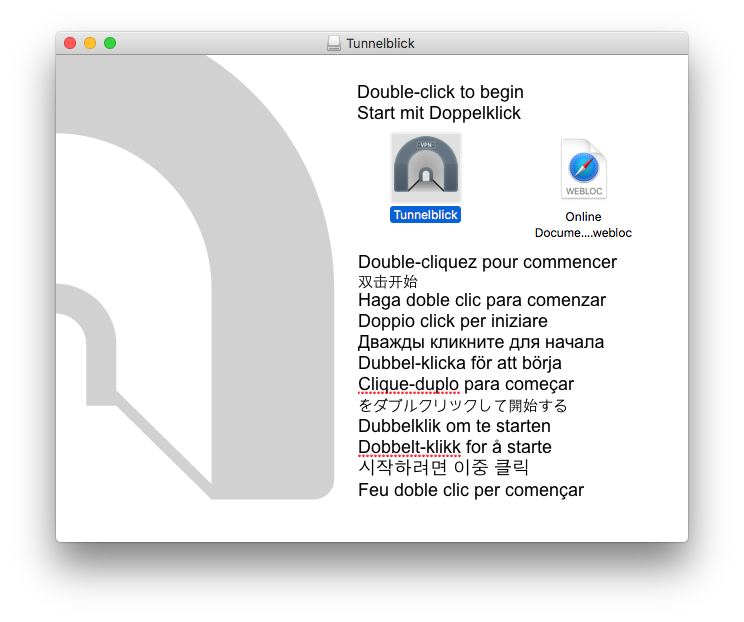Image resolution: width=744 pixels, height=622 pixels.
Task: Zoom the window using the green button
Action: coord(110,43)
